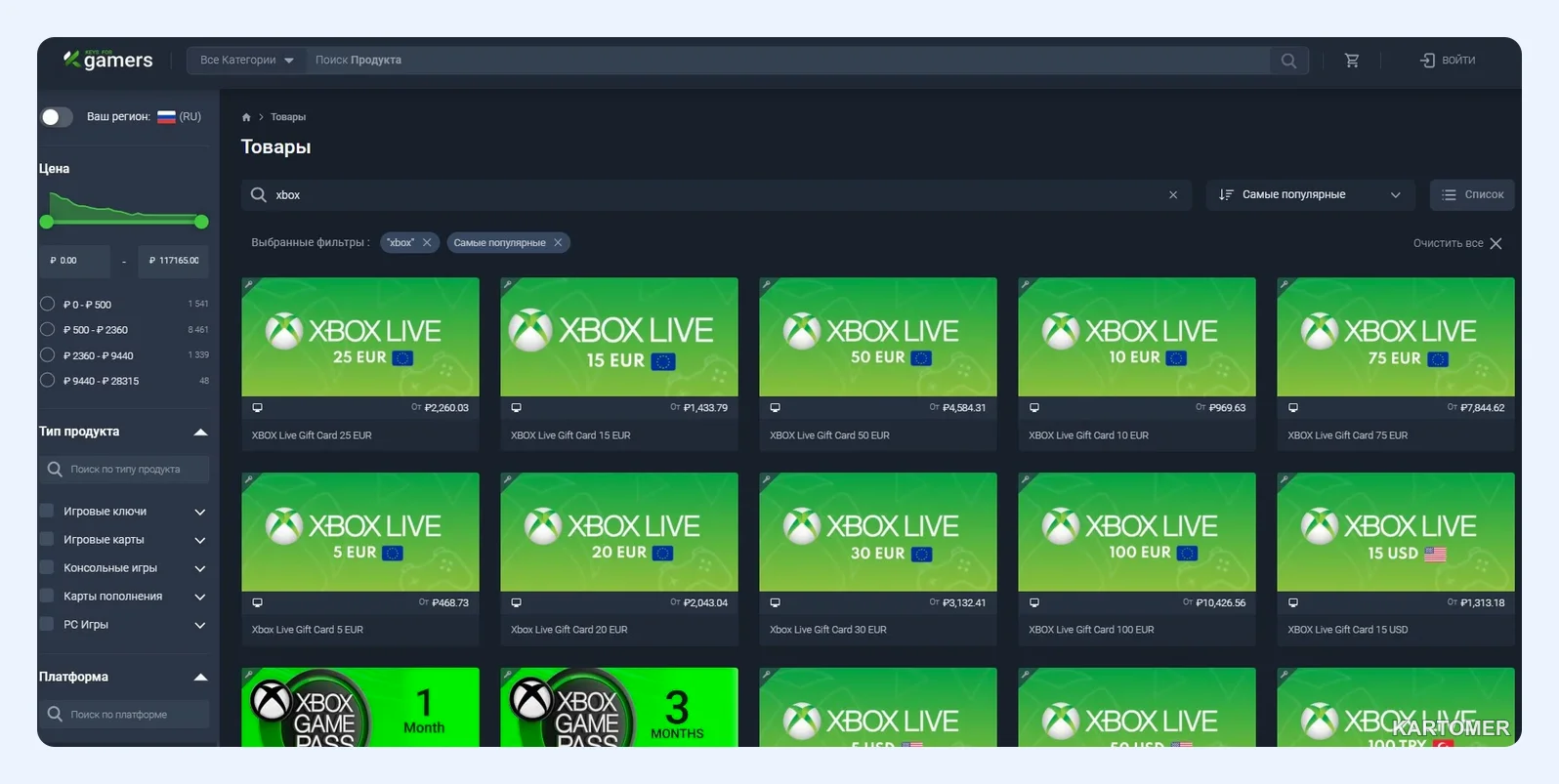Click the Товары breadcrumb link
The height and width of the screenshot is (784, 1559).
pyautogui.click(x=288, y=117)
